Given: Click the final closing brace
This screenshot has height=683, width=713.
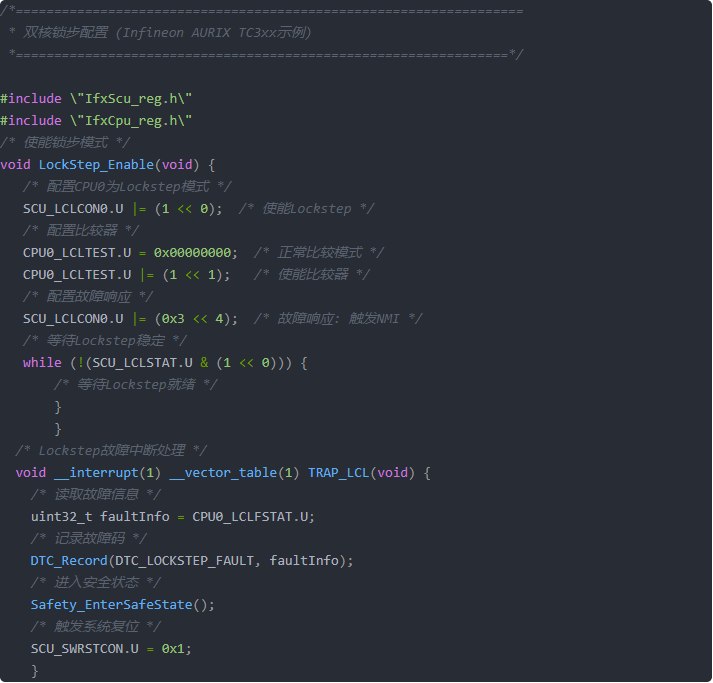Looking at the screenshot, I should pos(35,671).
